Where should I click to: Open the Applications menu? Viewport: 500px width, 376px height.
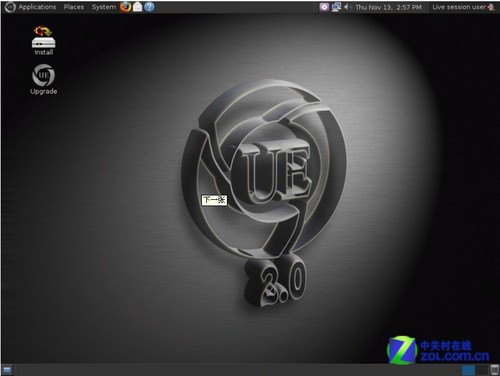tap(37, 7)
